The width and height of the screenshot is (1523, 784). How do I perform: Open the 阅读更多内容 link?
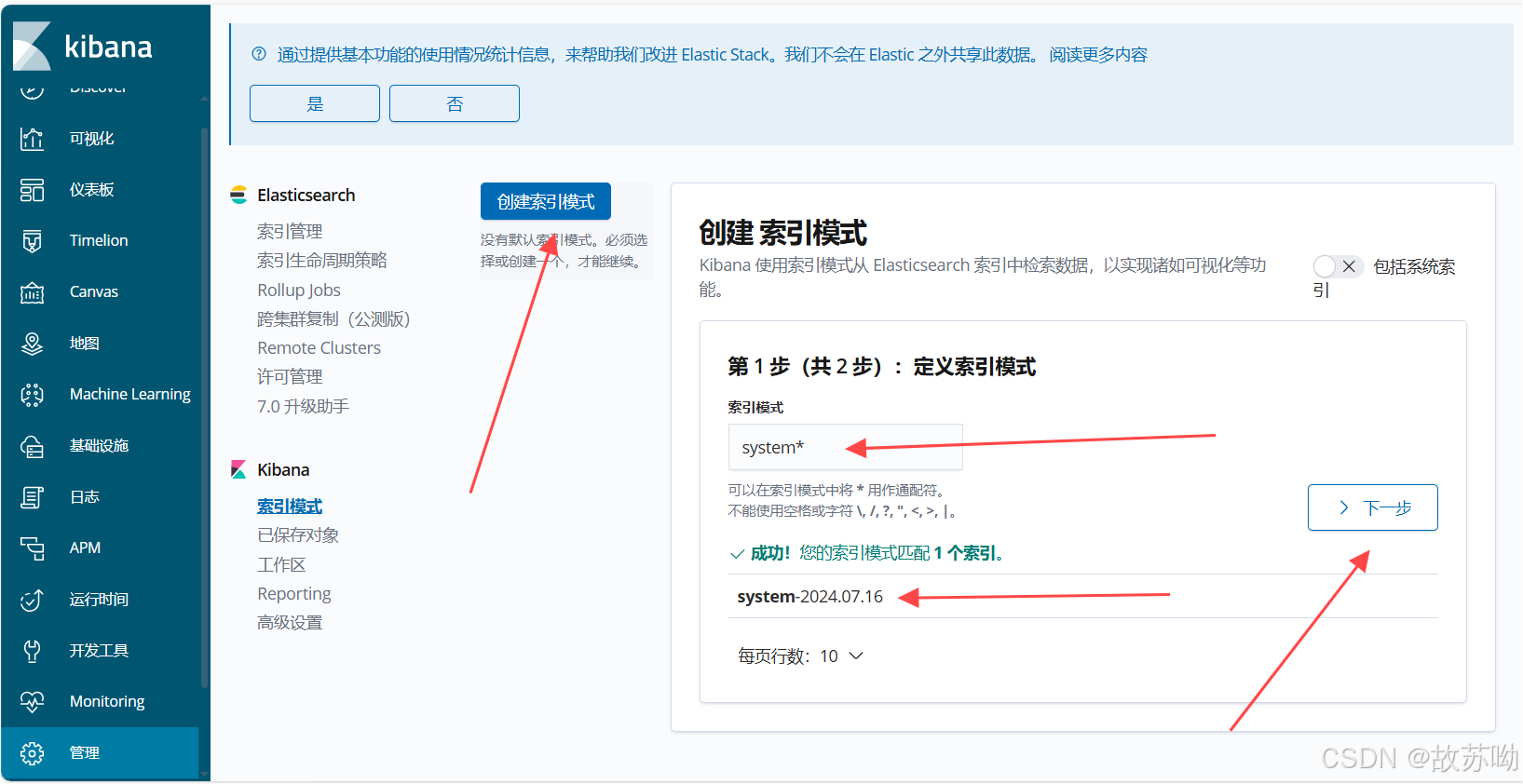(1098, 55)
